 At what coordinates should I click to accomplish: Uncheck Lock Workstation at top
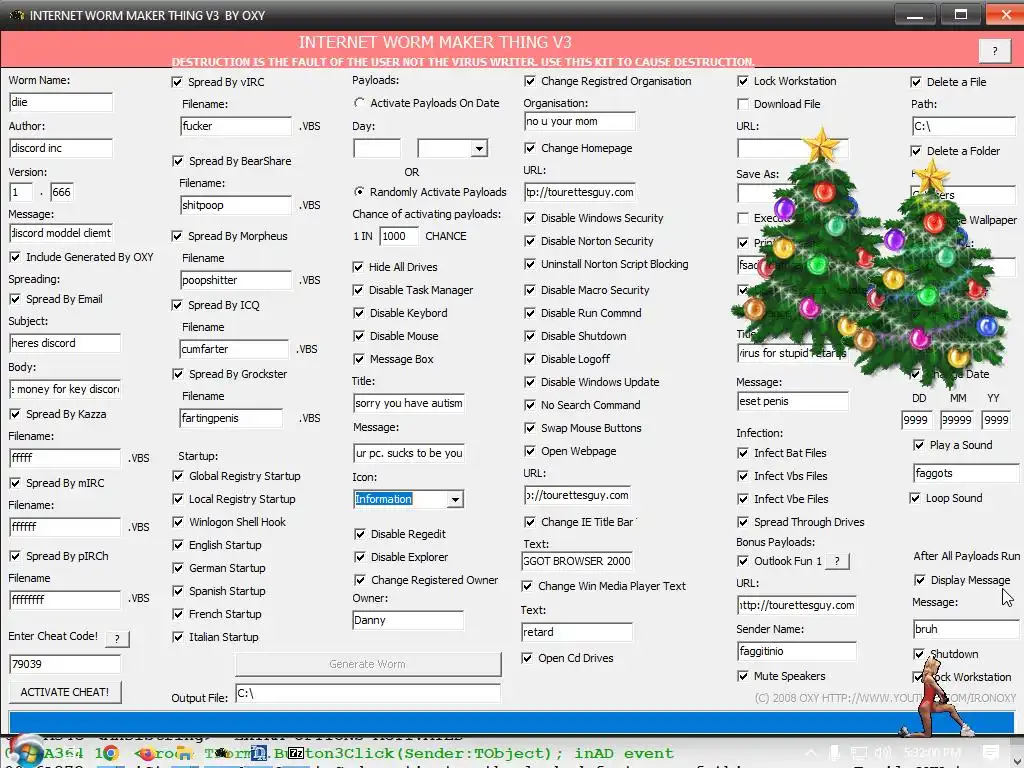[x=743, y=81]
